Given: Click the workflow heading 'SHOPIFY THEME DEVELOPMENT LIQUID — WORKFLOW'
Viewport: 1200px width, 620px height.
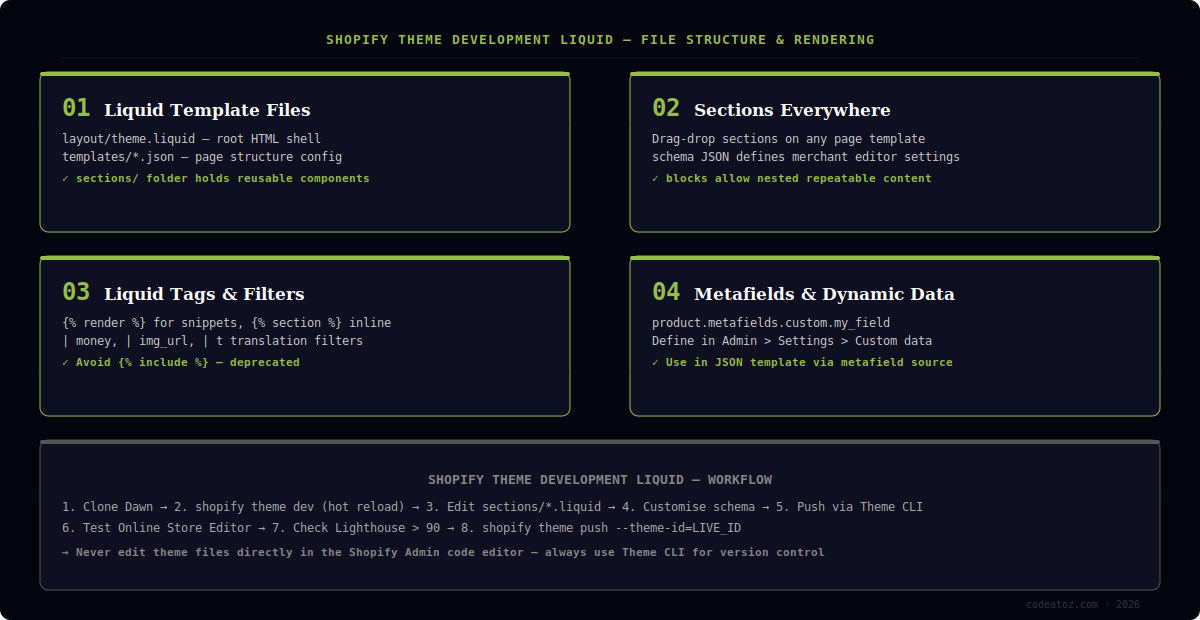Looking at the screenshot, I should pos(600,480).
